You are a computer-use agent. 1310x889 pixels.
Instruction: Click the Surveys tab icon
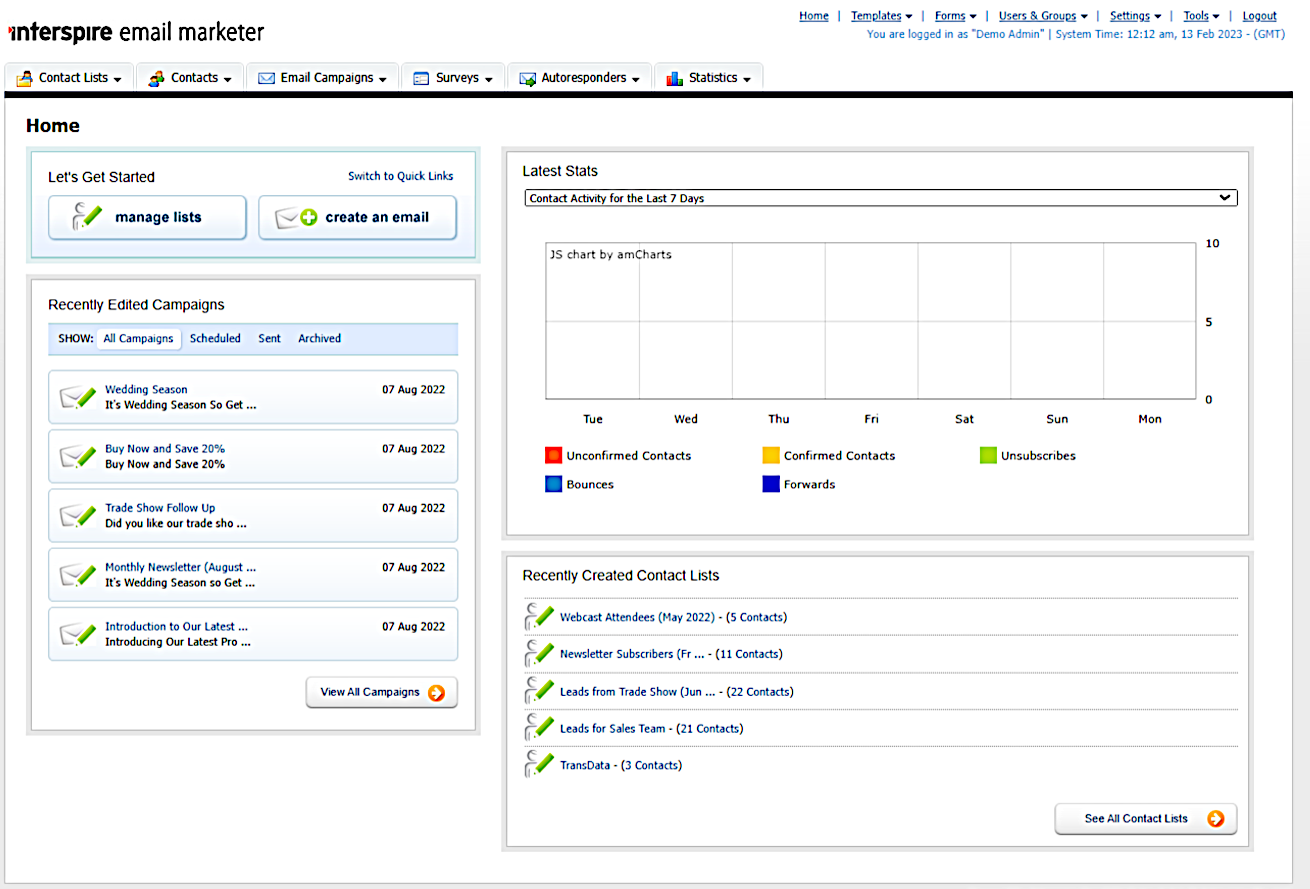[x=421, y=78]
